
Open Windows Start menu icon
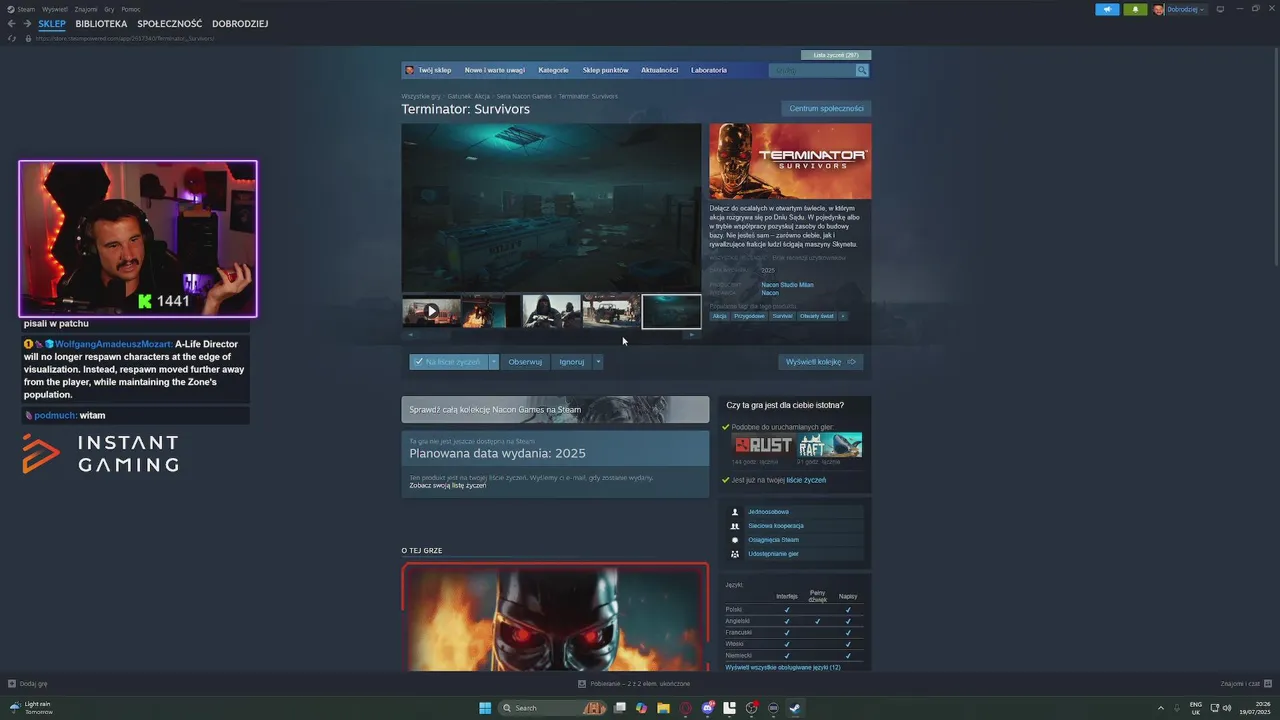click(x=485, y=708)
